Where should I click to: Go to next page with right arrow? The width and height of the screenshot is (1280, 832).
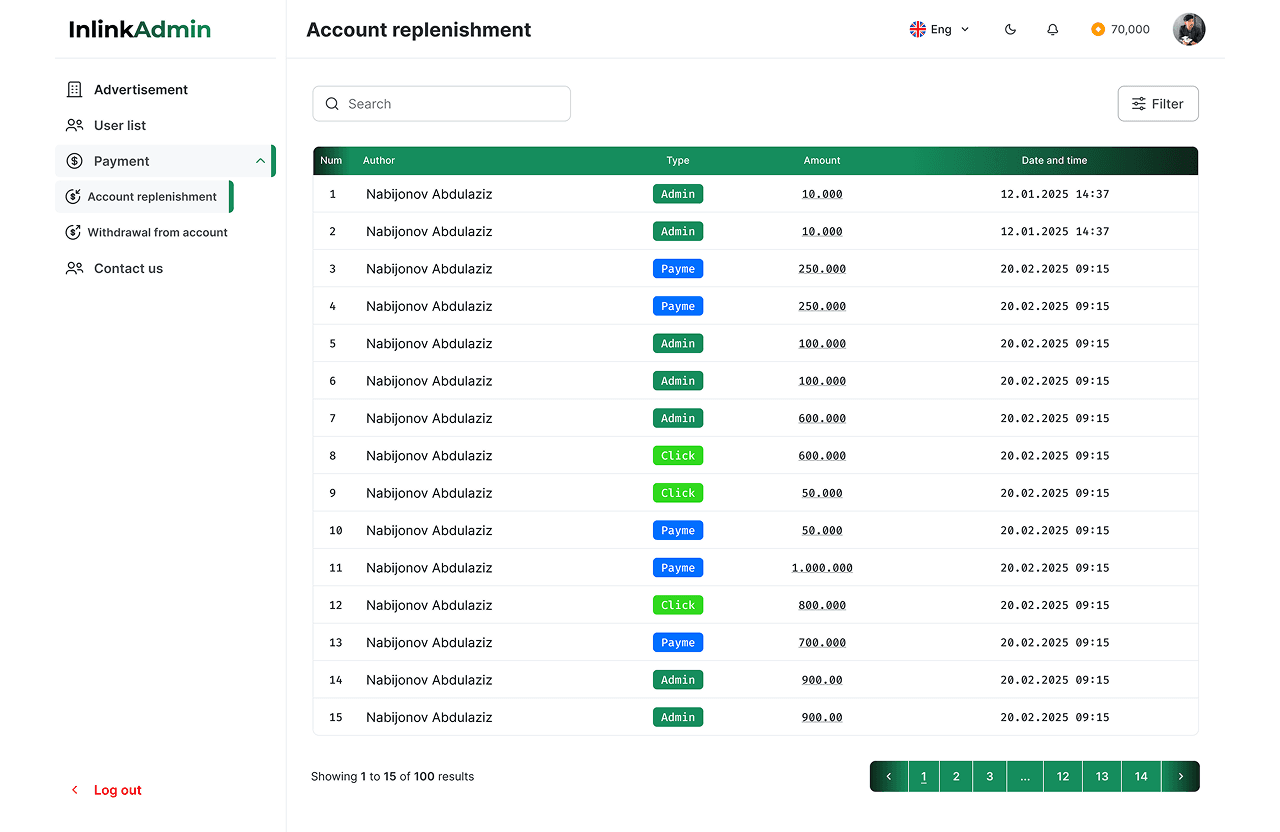click(1180, 777)
